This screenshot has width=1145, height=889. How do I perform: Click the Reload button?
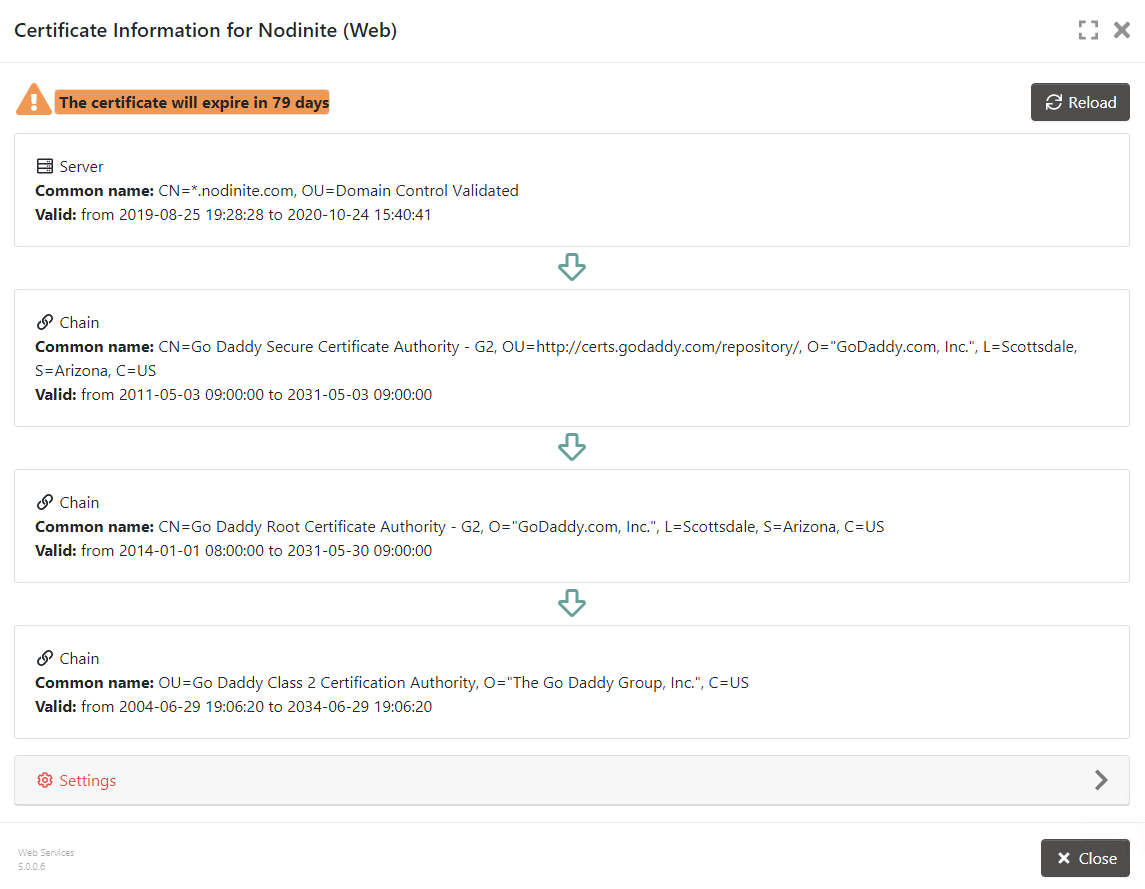[1080, 102]
